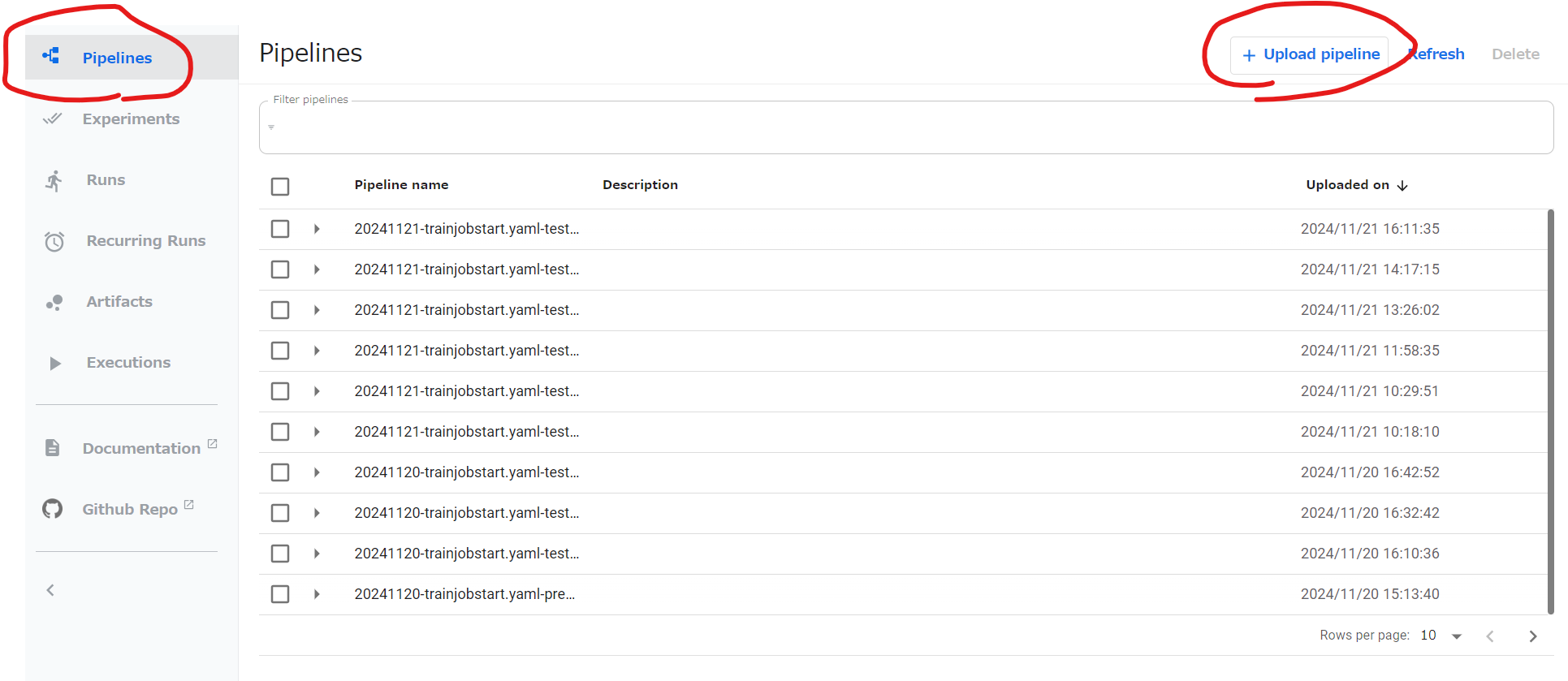
Task: Open the Pipelines section in sidebar
Action: coord(132,57)
